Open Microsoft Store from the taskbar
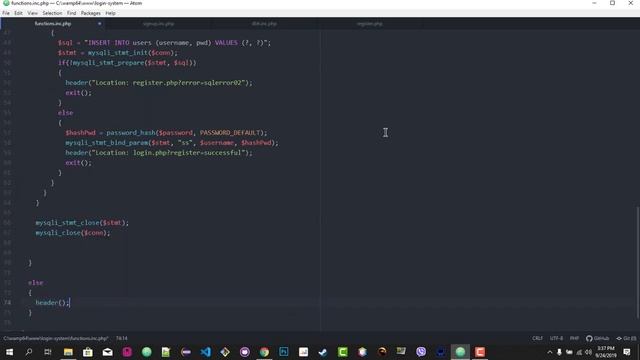Viewport: 640px width, 360px height. [x=87, y=352]
